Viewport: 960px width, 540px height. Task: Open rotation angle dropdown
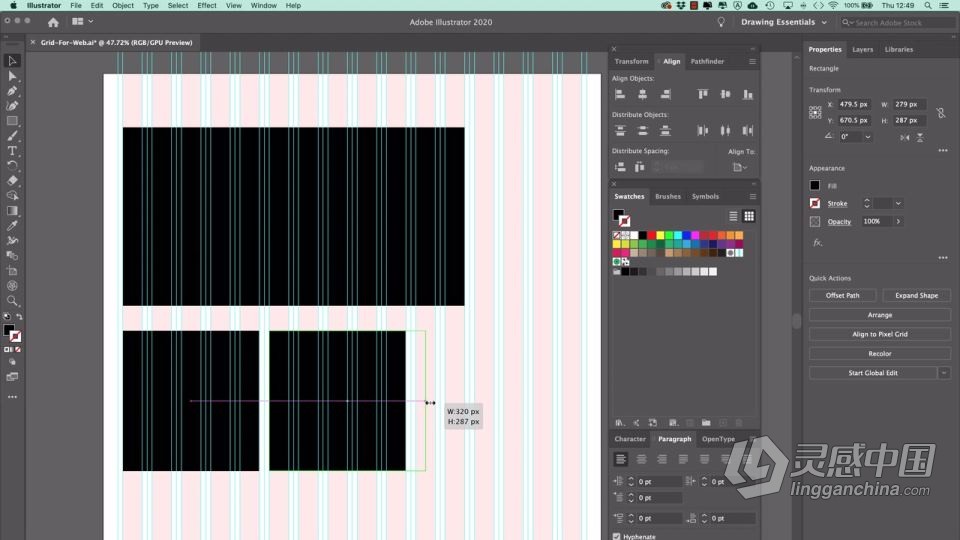click(x=868, y=137)
